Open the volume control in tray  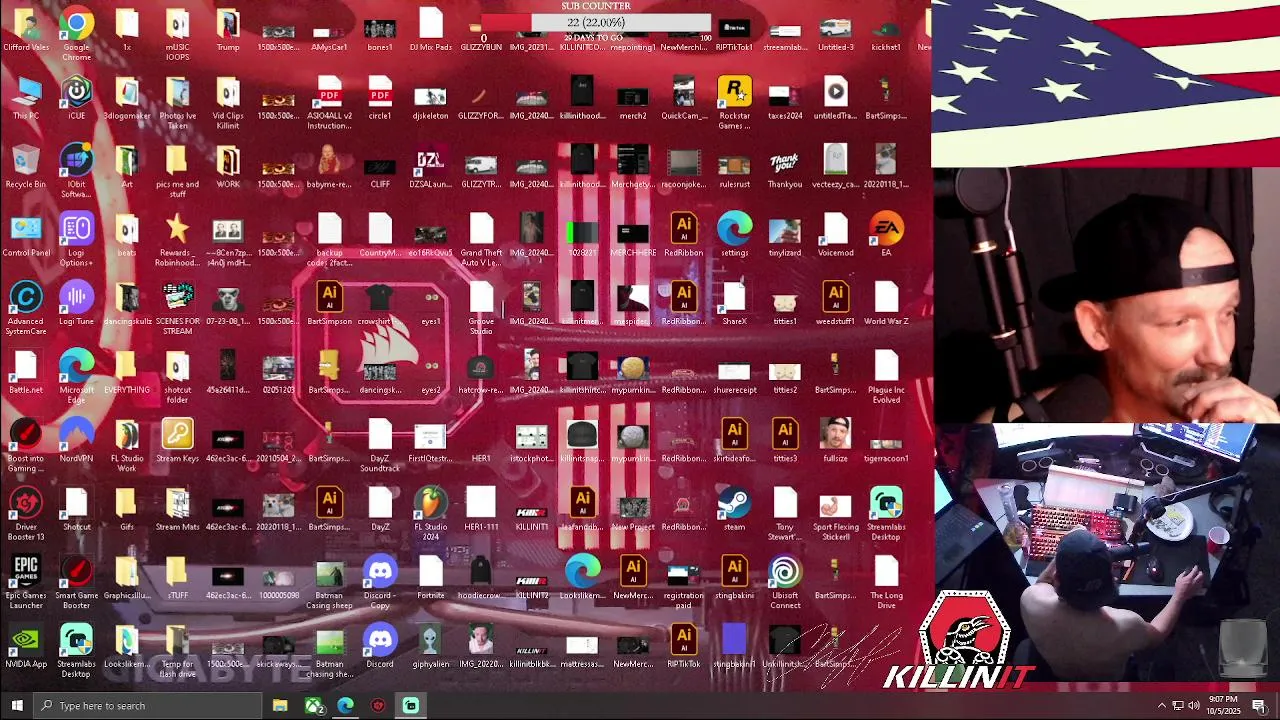coord(1194,706)
